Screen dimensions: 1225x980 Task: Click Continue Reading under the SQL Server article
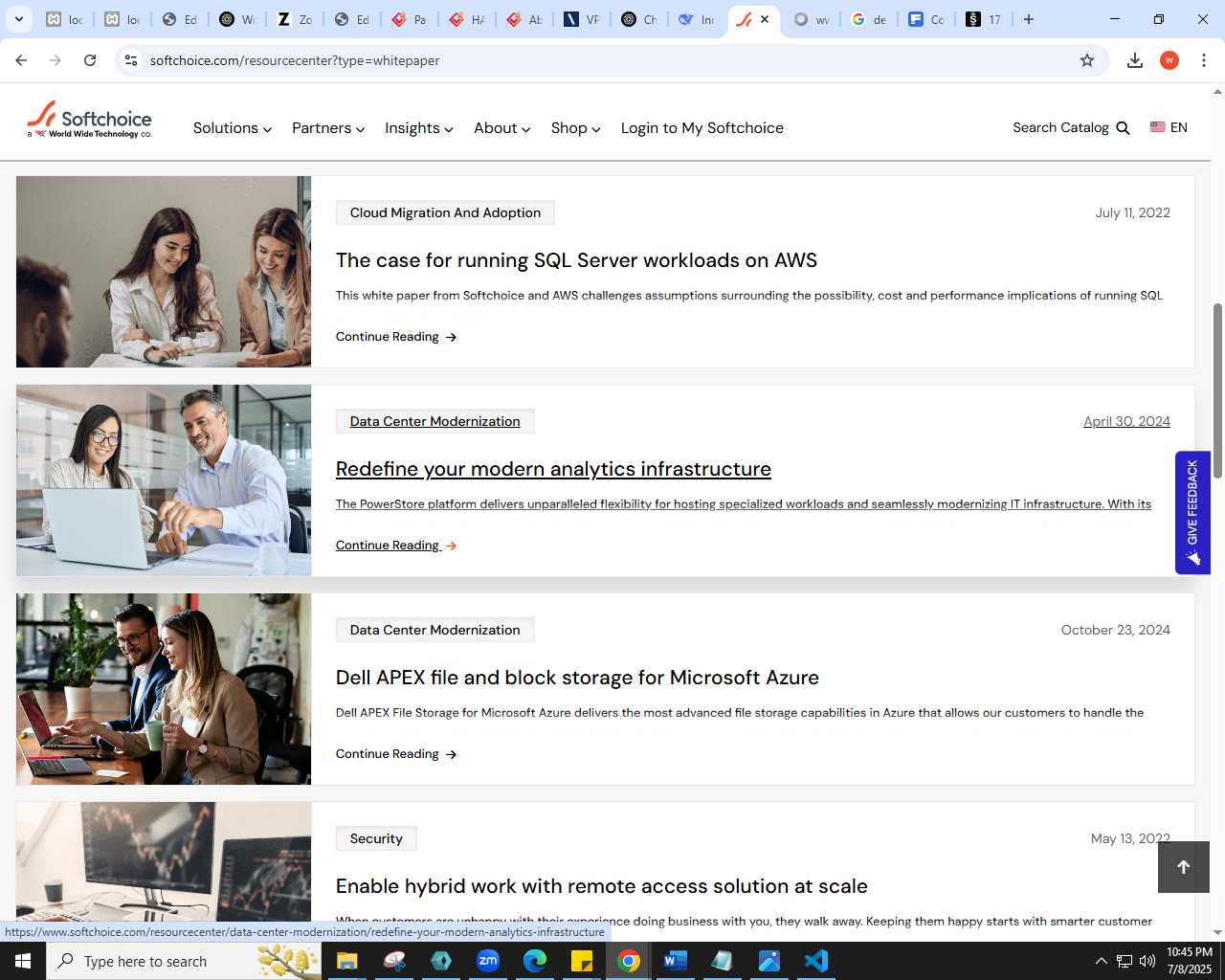396,337
